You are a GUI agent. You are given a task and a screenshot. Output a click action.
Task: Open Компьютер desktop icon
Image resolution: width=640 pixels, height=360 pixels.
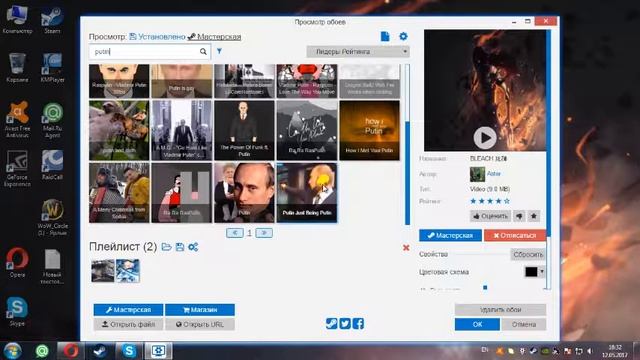tap(17, 20)
